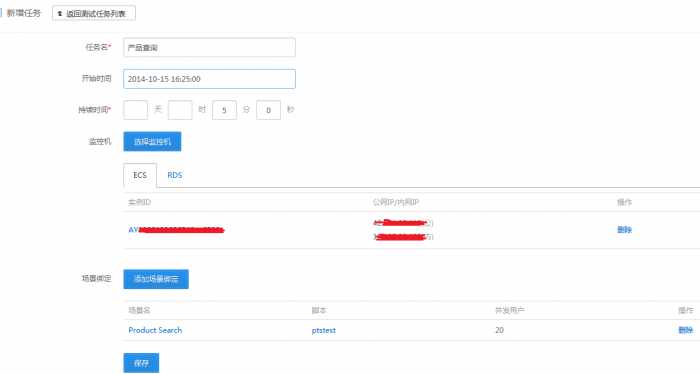Screen dimensions: 700x374
Task: Click the concurrent users value 20
Action: coord(499,330)
